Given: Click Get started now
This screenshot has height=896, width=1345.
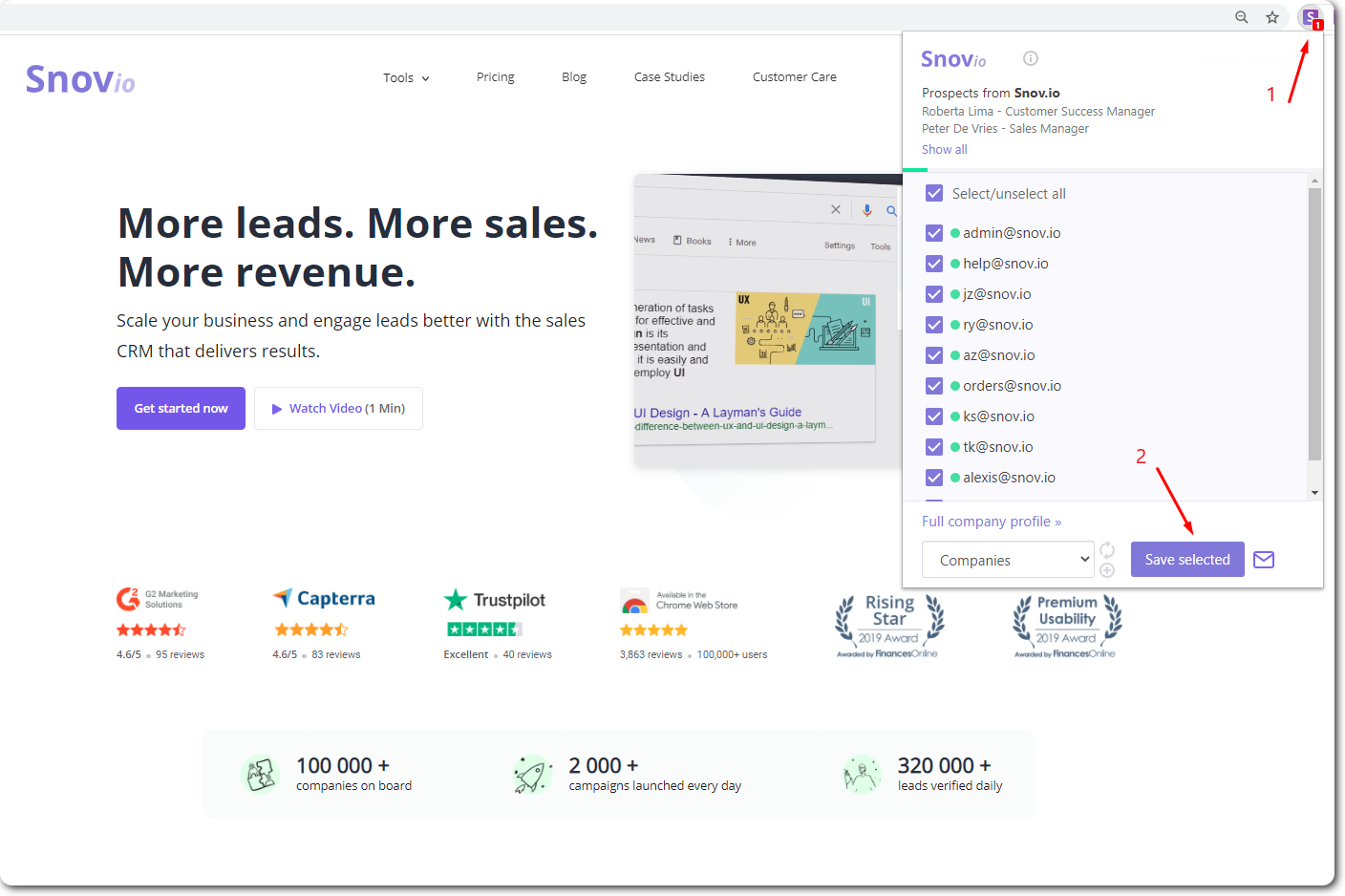Looking at the screenshot, I should 181,409.
